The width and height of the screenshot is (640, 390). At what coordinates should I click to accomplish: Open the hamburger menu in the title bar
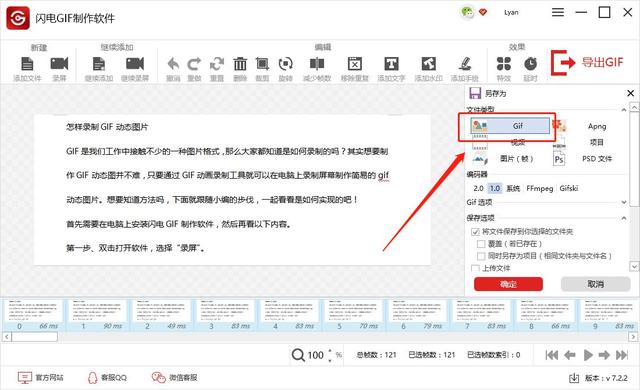(558, 12)
